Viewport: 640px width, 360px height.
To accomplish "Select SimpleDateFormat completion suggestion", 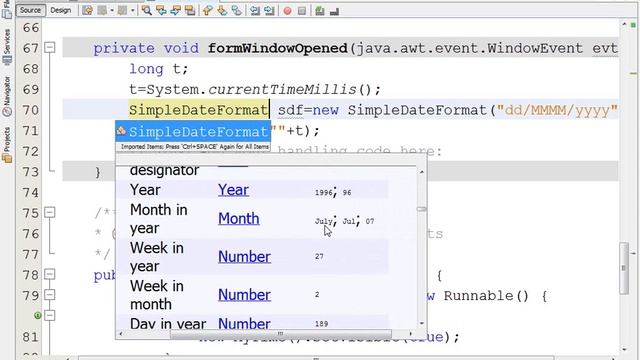I will [x=193, y=131].
